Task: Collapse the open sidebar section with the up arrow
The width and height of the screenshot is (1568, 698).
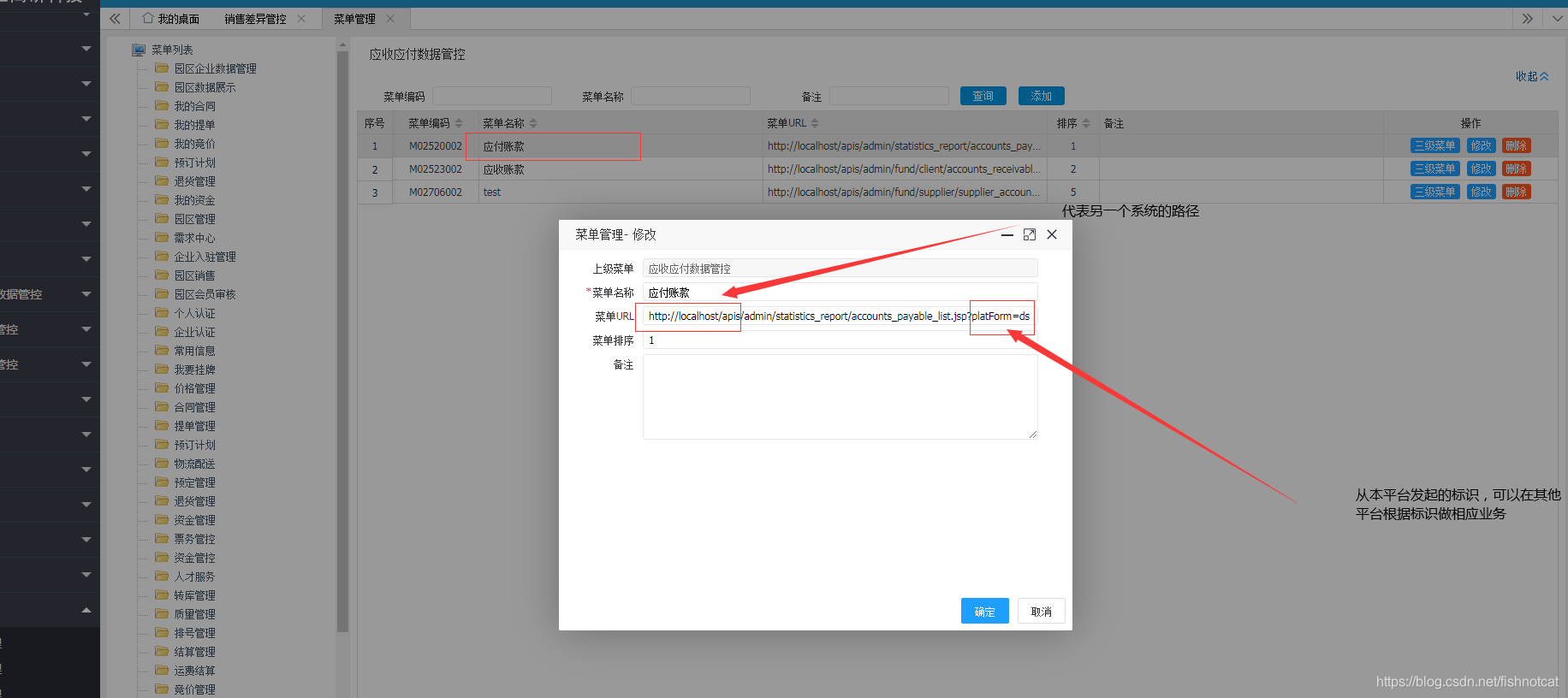Action: [86, 610]
